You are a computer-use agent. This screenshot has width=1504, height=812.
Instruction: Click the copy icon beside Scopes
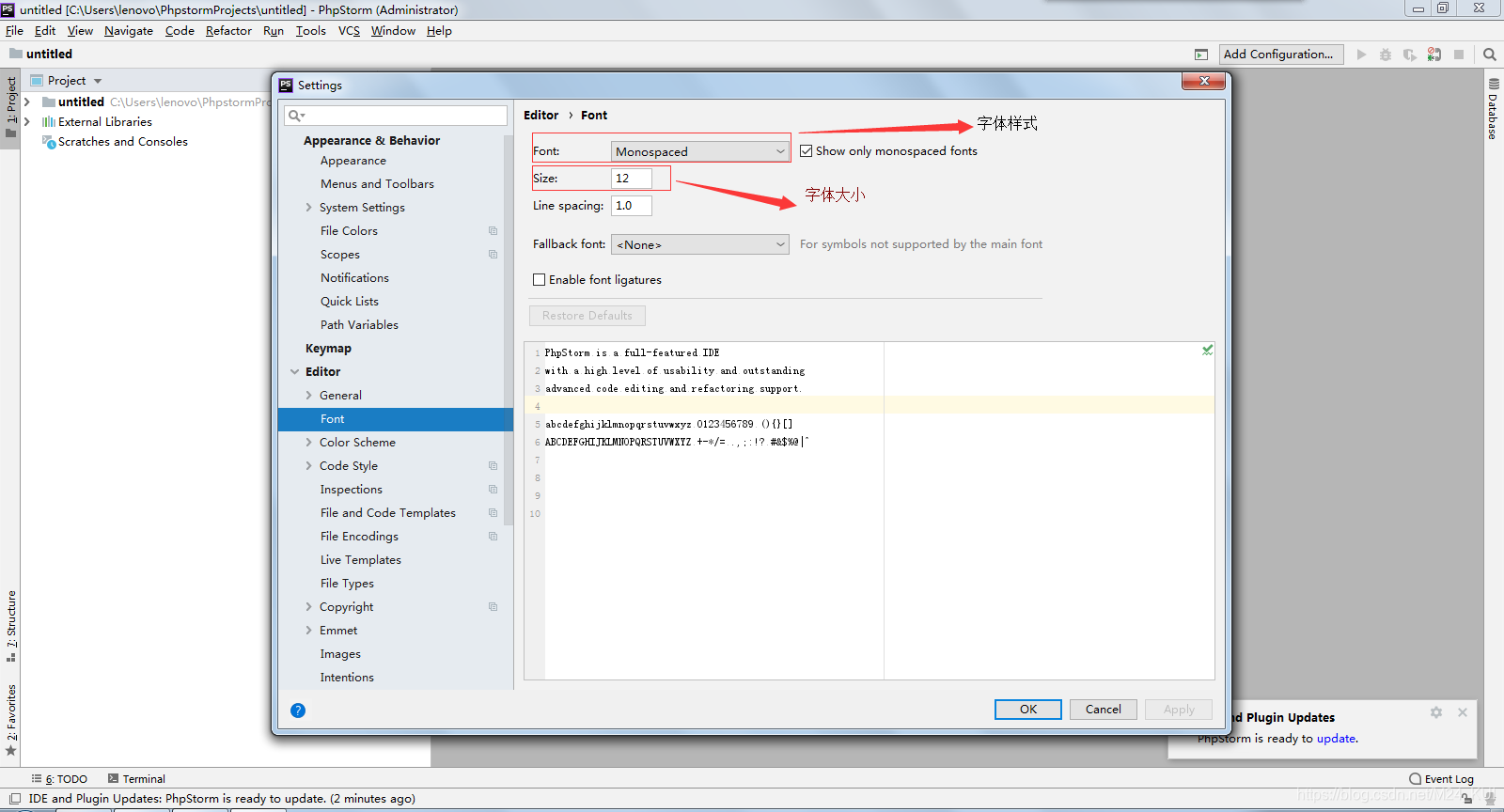(493, 254)
